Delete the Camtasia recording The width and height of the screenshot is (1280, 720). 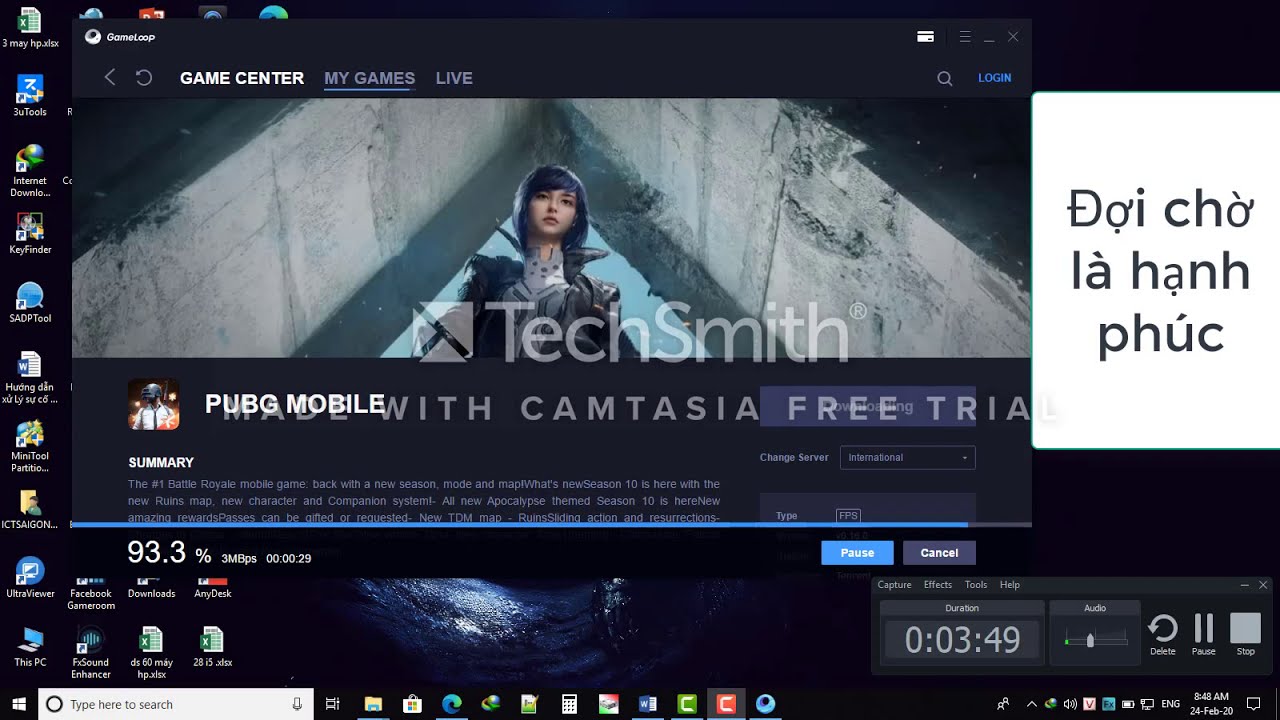1163,634
